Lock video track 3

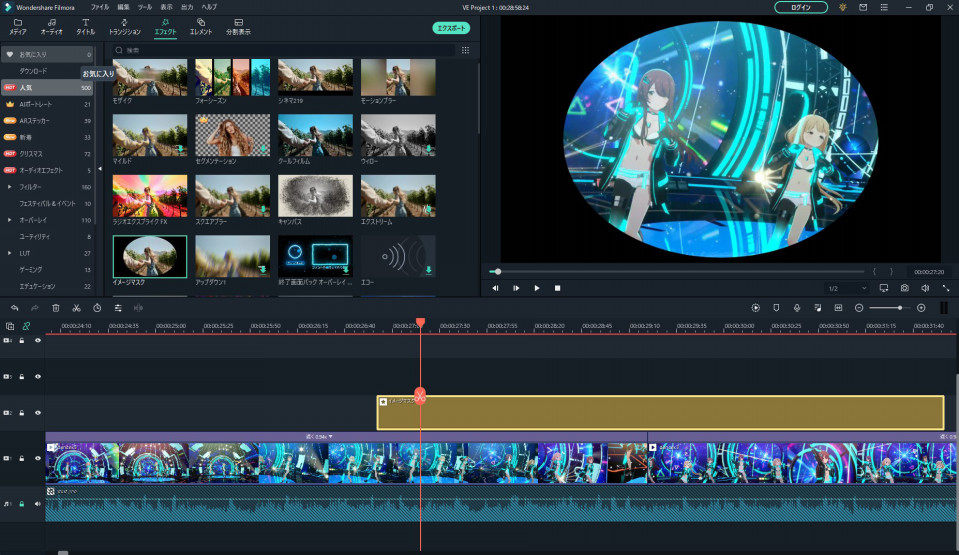(x=22, y=377)
